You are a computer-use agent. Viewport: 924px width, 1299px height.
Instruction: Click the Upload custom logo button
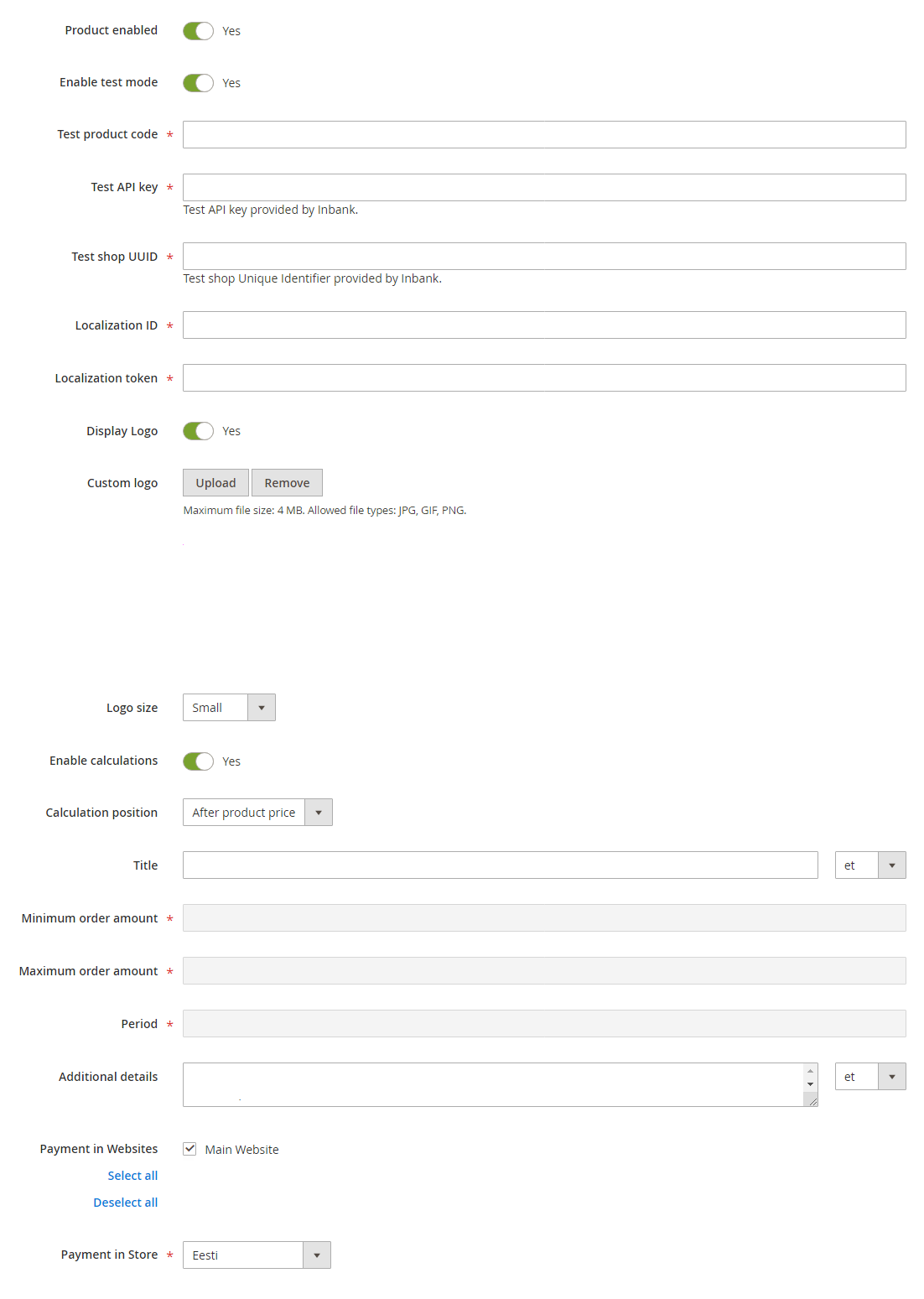tap(215, 483)
